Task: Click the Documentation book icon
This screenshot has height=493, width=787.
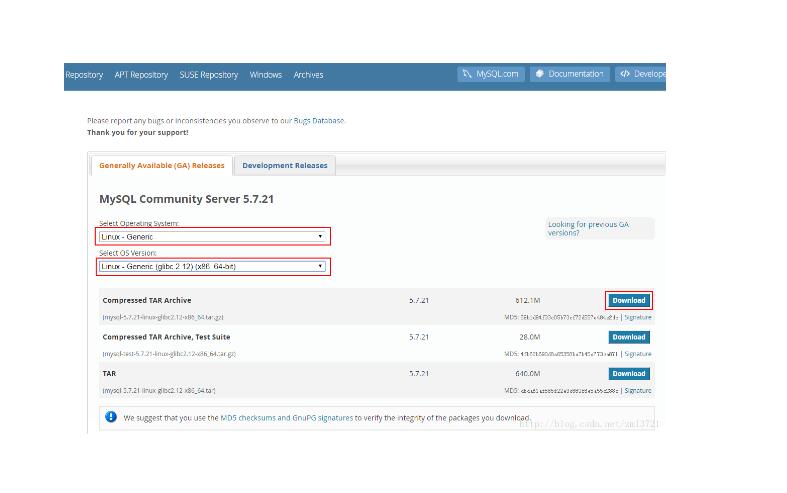Action: click(x=540, y=74)
